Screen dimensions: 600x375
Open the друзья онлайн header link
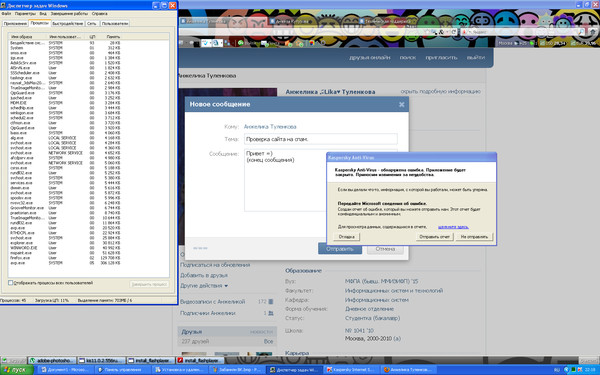[370, 57]
